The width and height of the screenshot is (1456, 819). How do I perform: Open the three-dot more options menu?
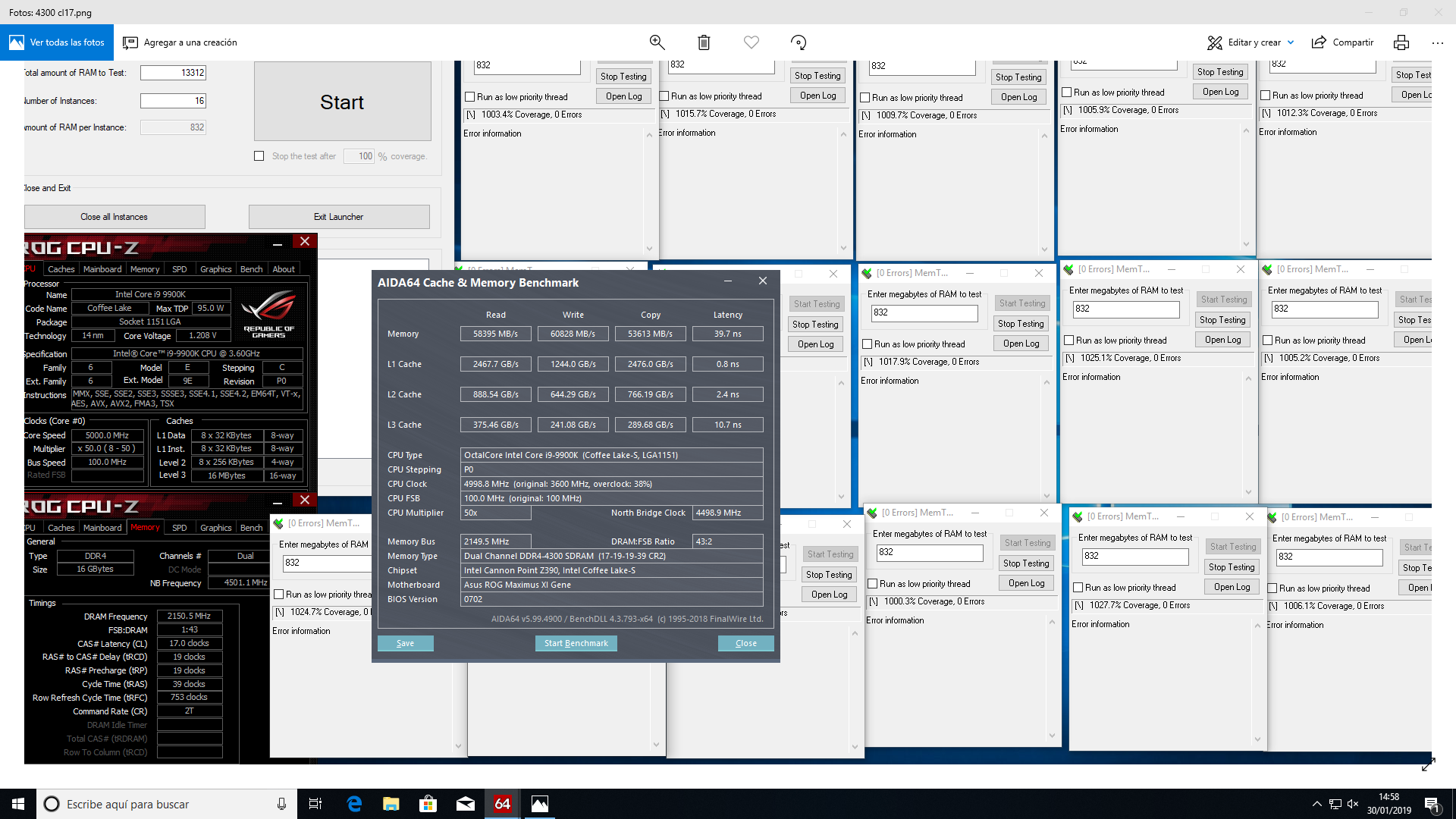[x=1437, y=42]
